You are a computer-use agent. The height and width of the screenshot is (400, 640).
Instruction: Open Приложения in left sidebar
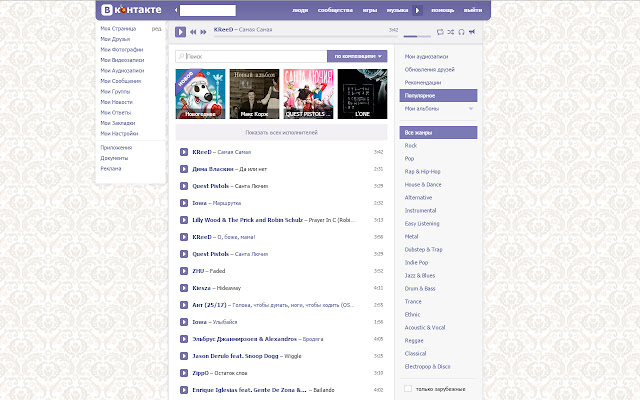click(x=116, y=148)
